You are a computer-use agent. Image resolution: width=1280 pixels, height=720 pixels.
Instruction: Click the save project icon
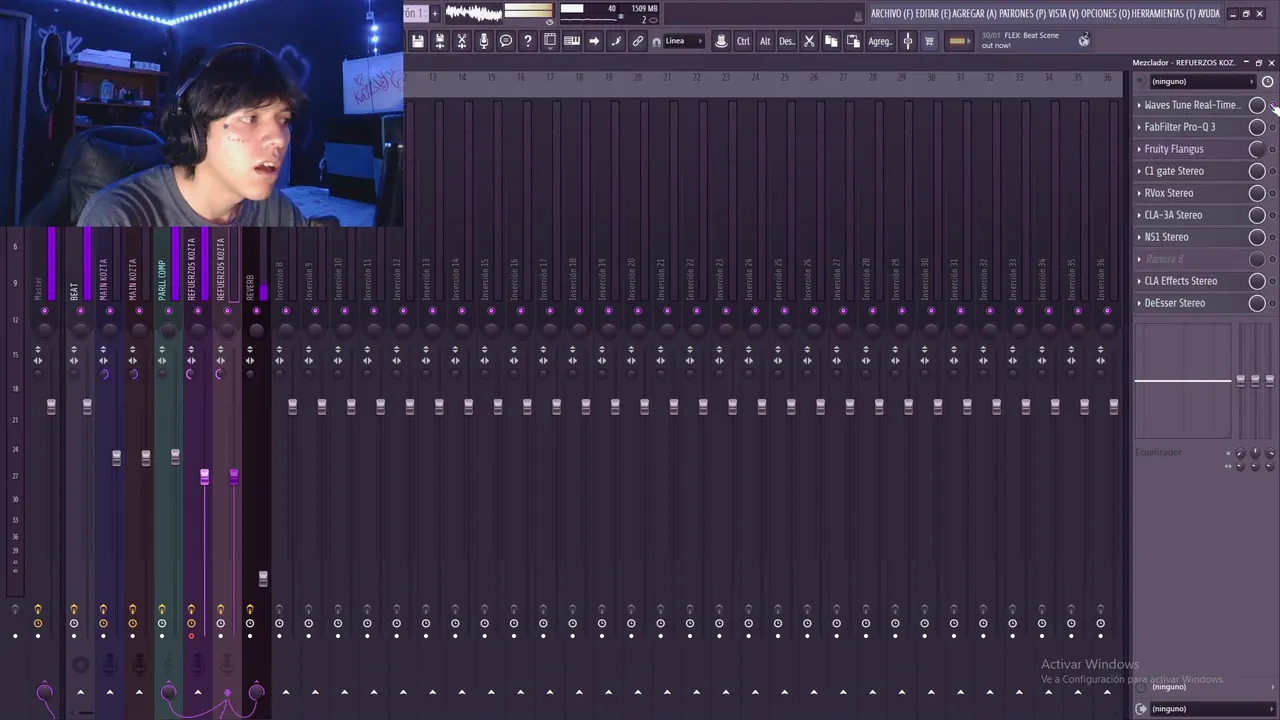click(418, 41)
